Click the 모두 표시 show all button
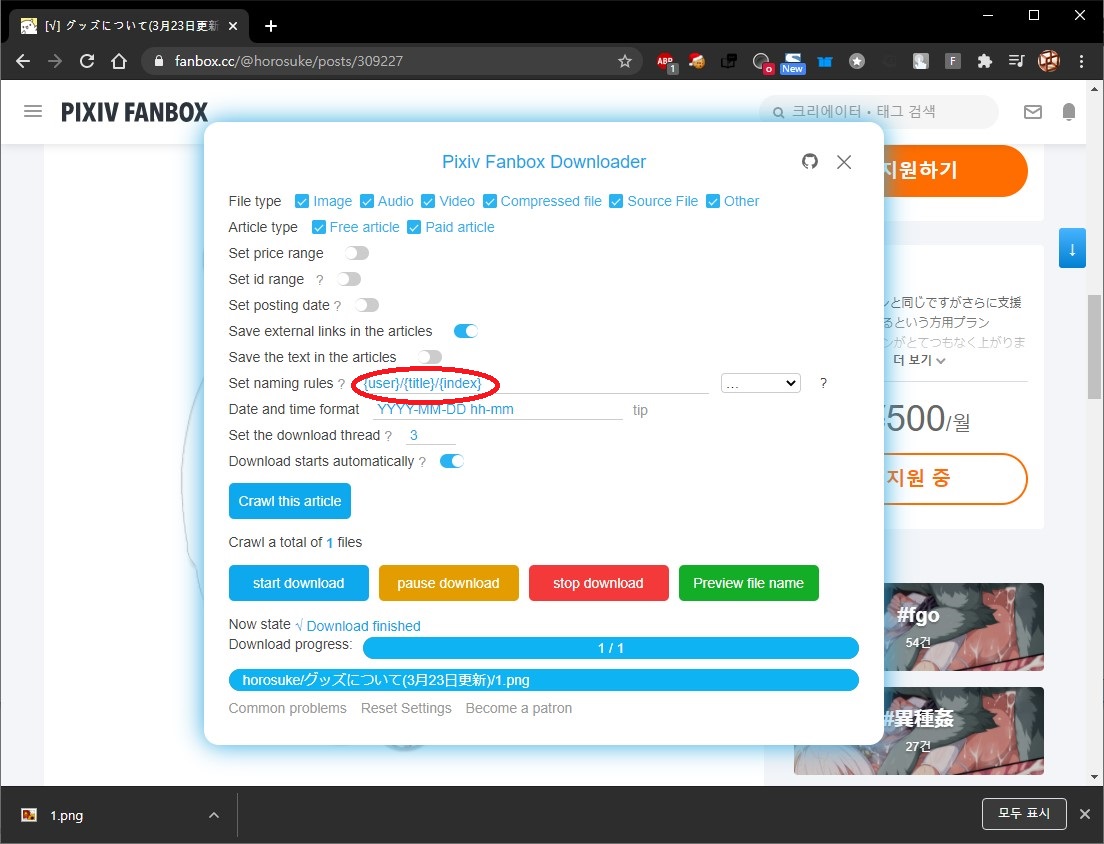Image resolution: width=1104 pixels, height=844 pixels. tap(1024, 814)
